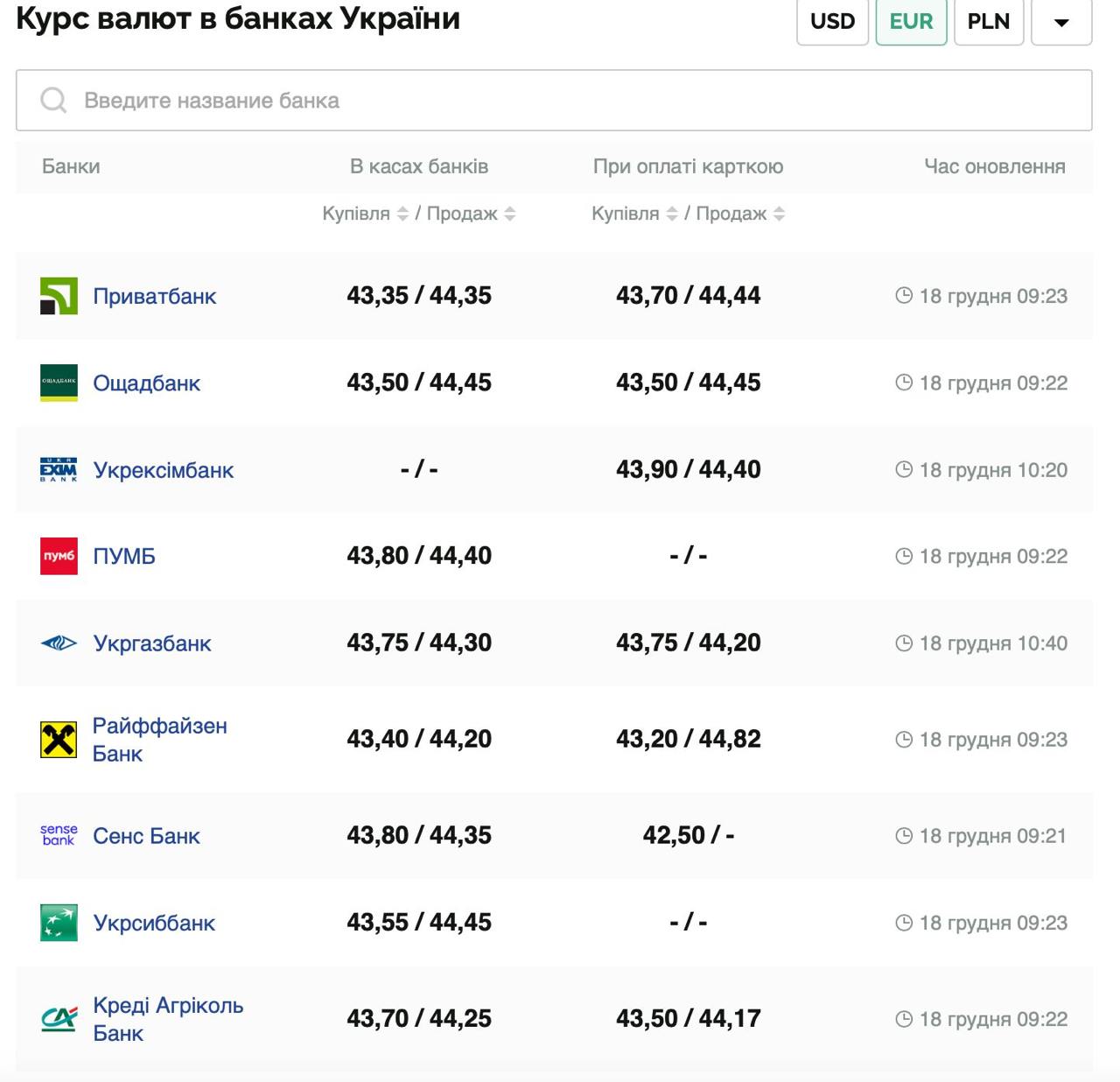Click the Privatbank logo icon
Viewport: 1120px width, 1082px height.
59,296
